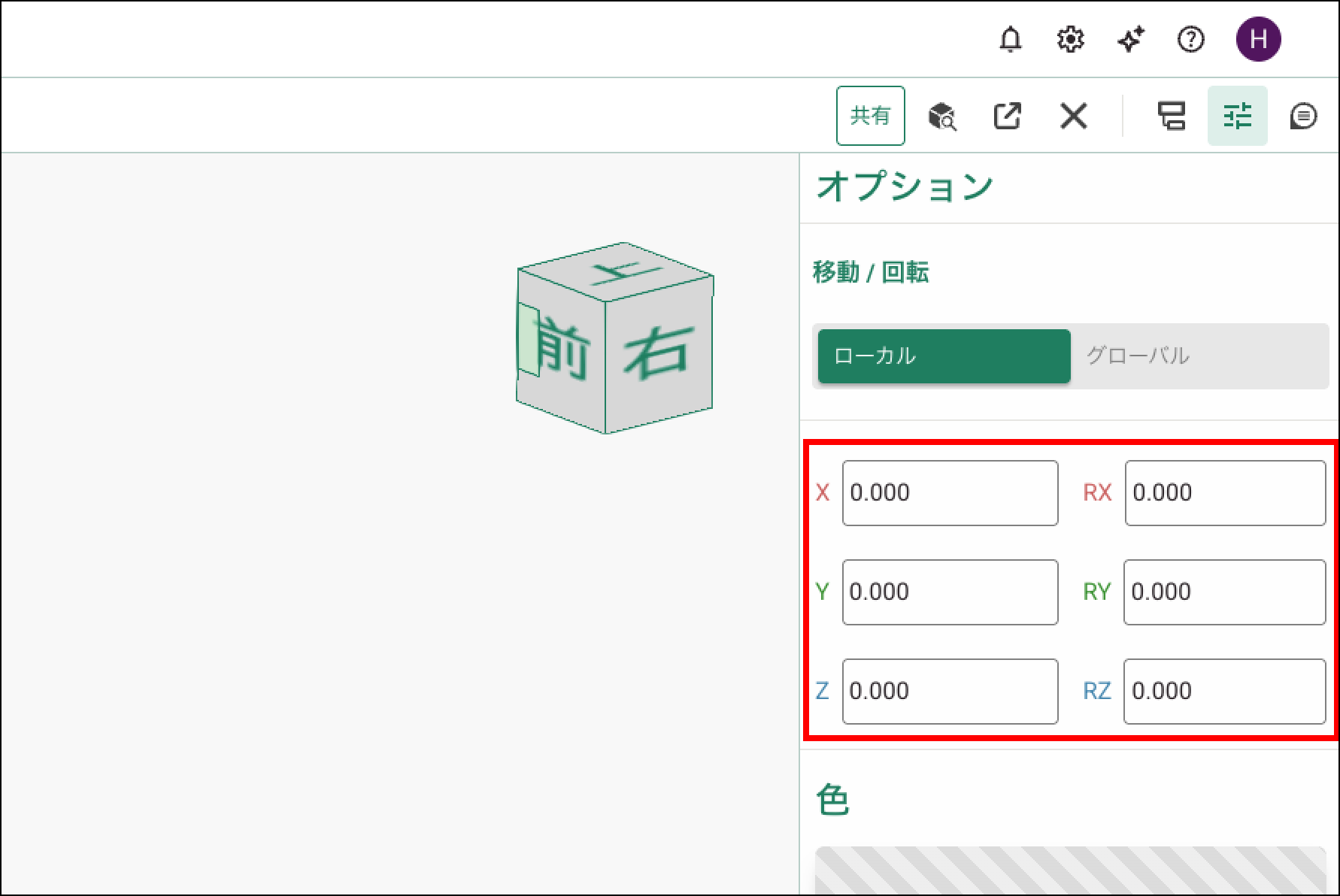The width and height of the screenshot is (1340, 896).
Task: Click the X position input field
Action: [950, 493]
